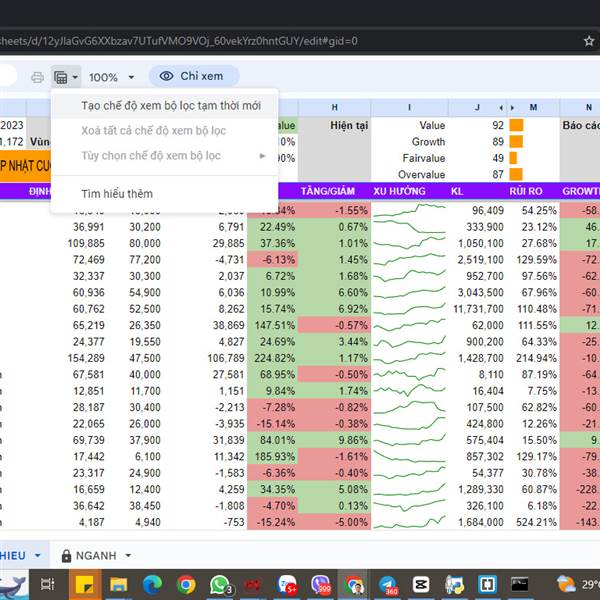Open the terminal from the taskbar

[519, 584]
